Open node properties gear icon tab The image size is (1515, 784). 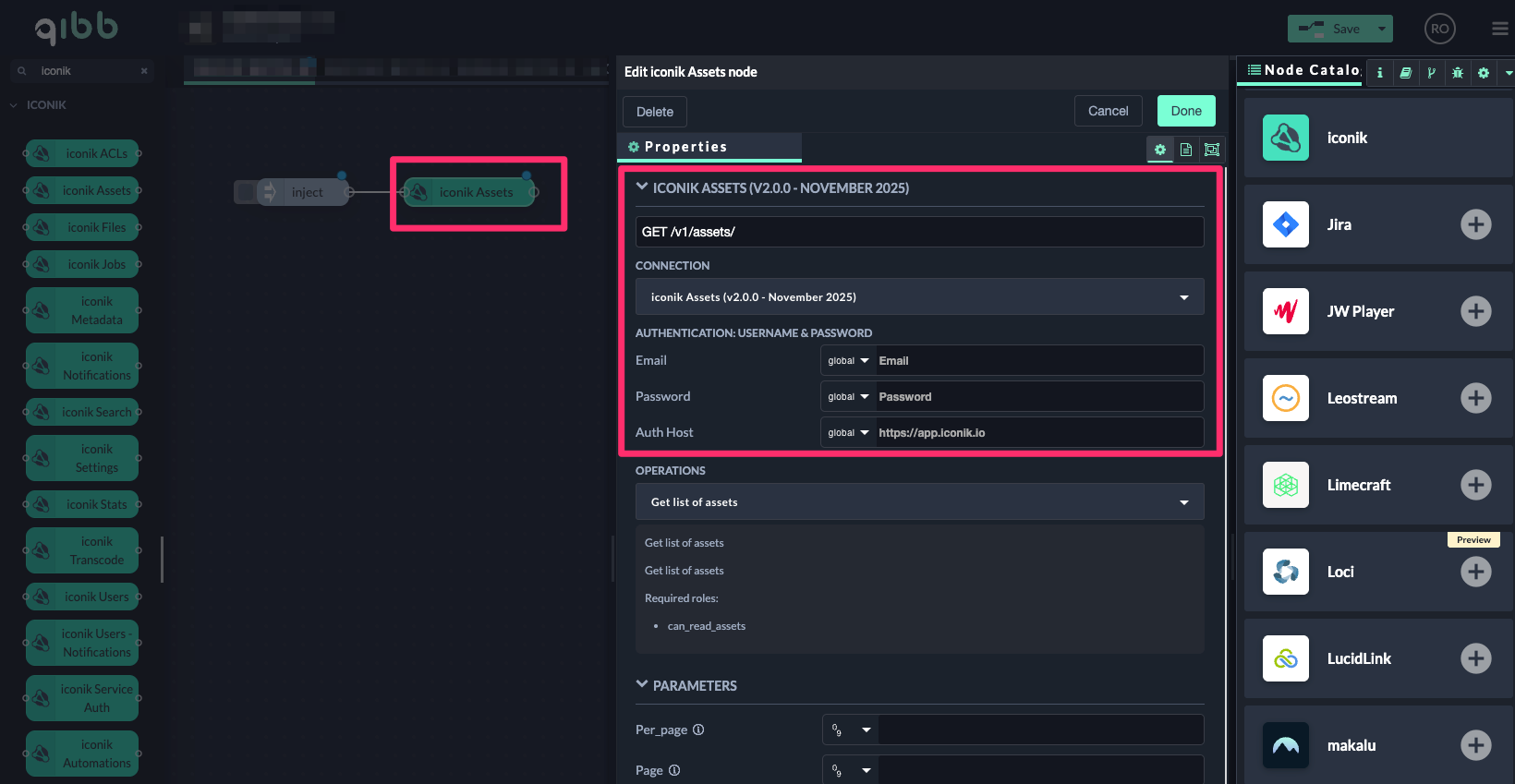click(1160, 150)
